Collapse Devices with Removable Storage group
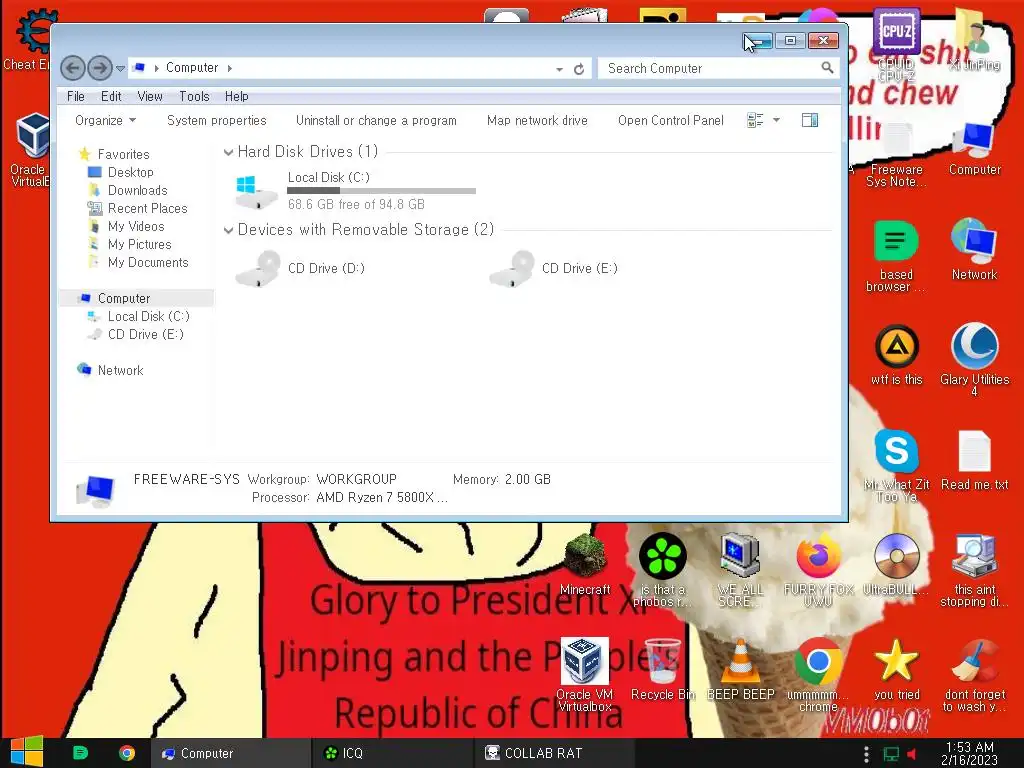1024x768 pixels. (x=229, y=230)
